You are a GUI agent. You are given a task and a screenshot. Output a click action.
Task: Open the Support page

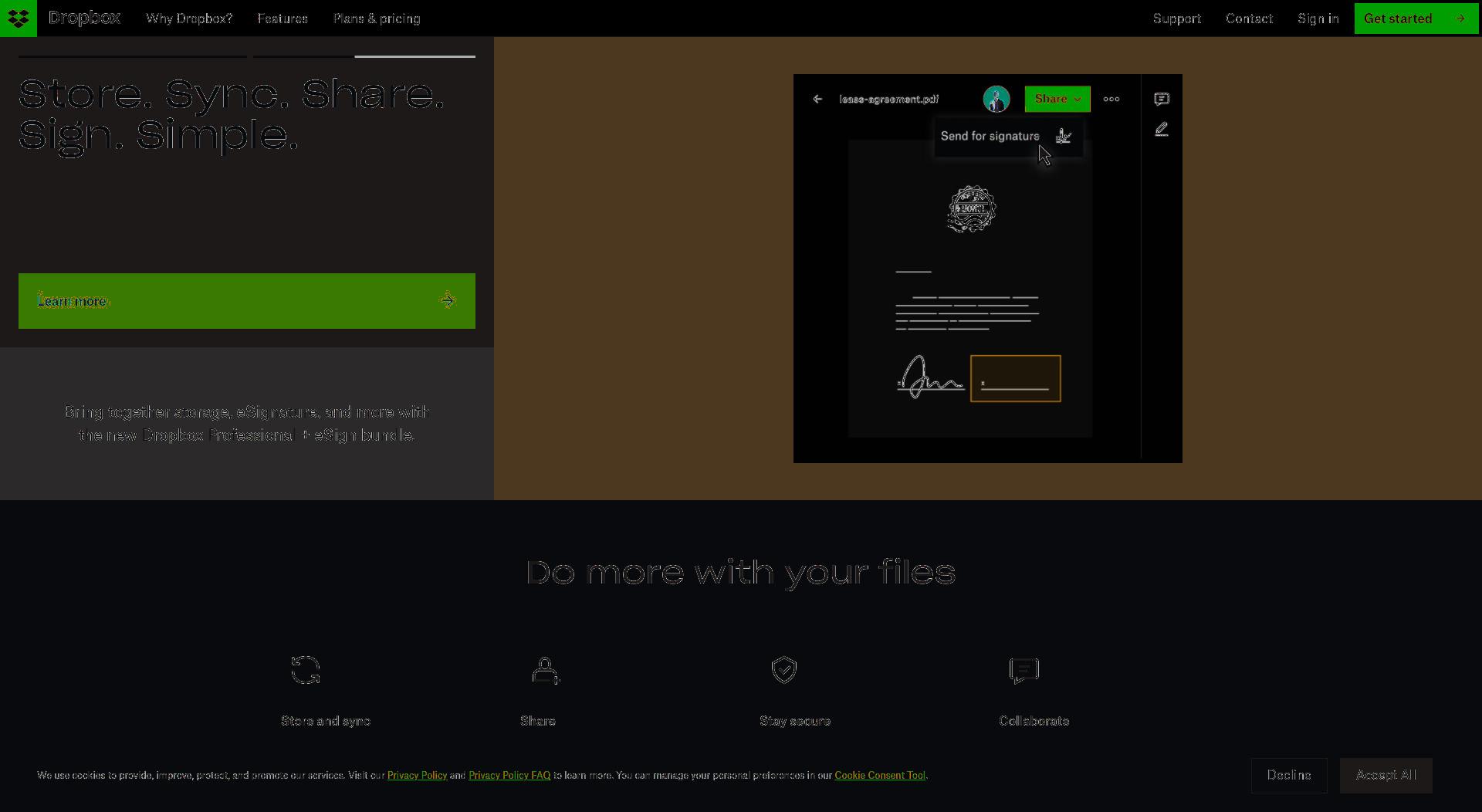(1177, 19)
